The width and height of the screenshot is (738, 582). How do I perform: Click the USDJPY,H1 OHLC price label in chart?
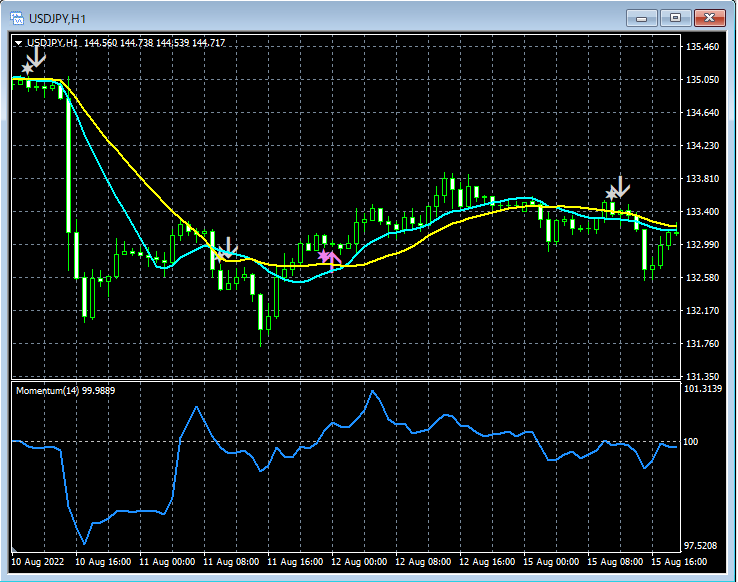coord(126,43)
